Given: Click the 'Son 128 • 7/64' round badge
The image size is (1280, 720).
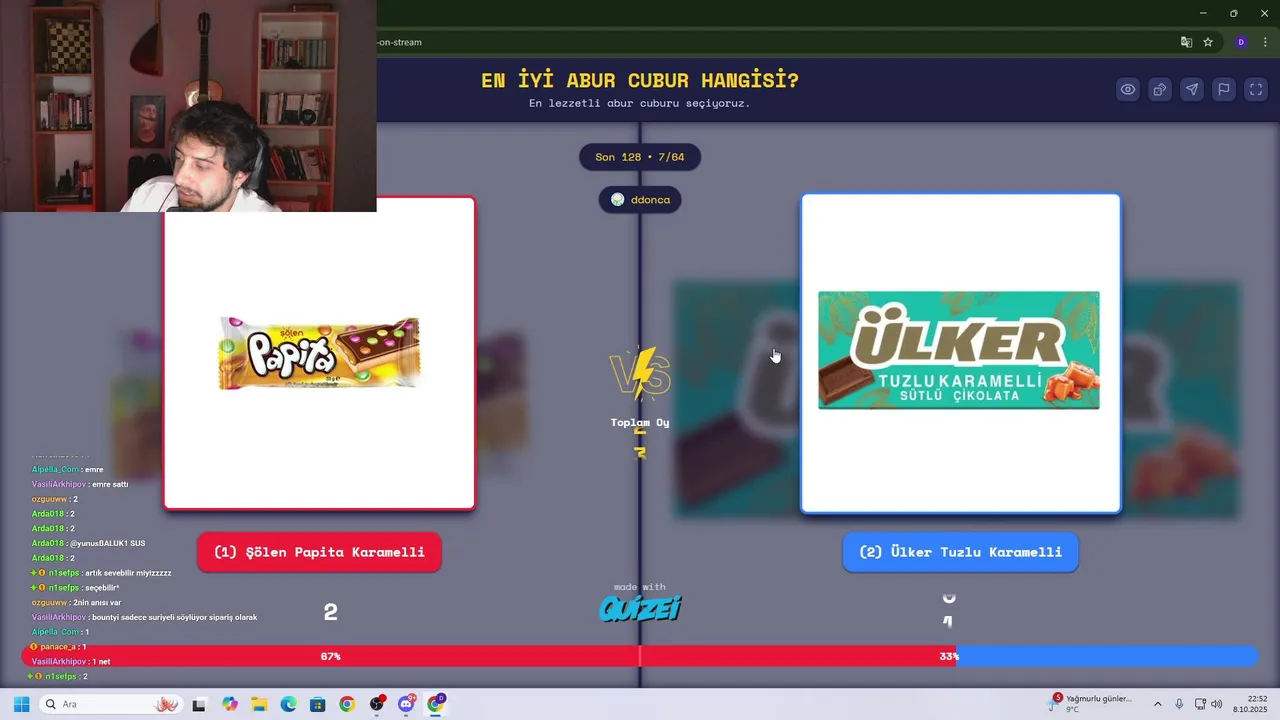Looking at the screenshot, I should (x=640, y=157).
